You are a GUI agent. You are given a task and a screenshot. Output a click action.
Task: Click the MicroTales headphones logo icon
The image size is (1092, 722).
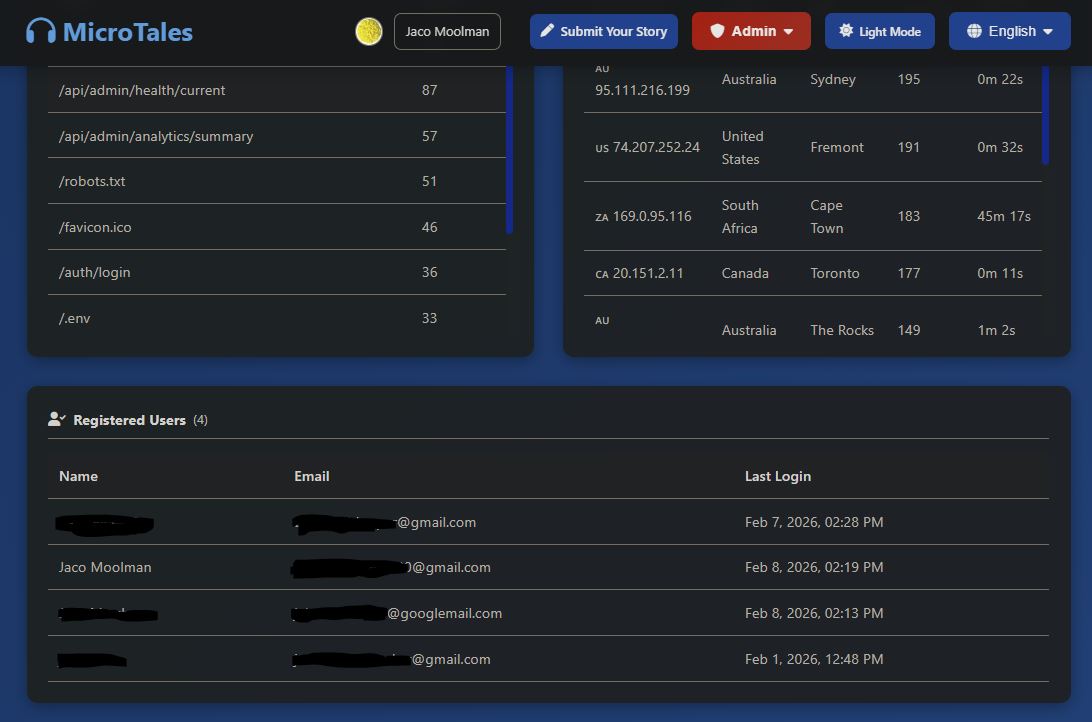pos(41,31)
